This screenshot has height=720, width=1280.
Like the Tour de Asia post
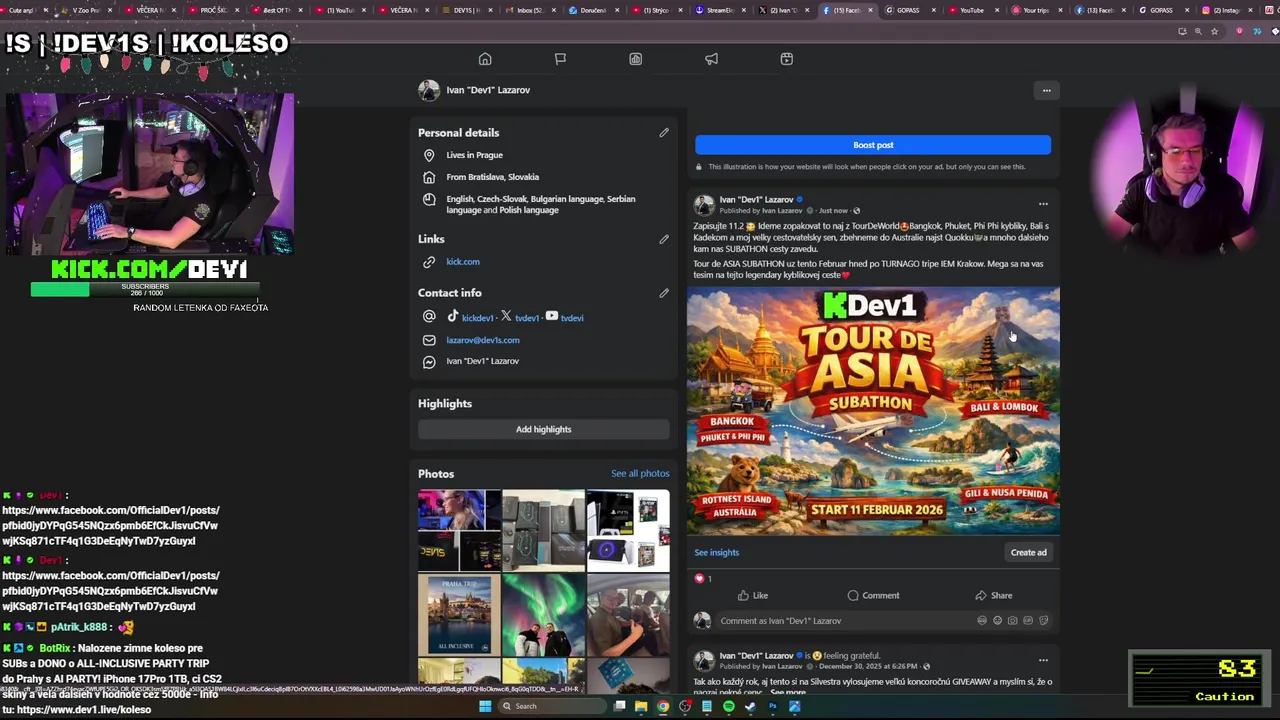point(752,595)
